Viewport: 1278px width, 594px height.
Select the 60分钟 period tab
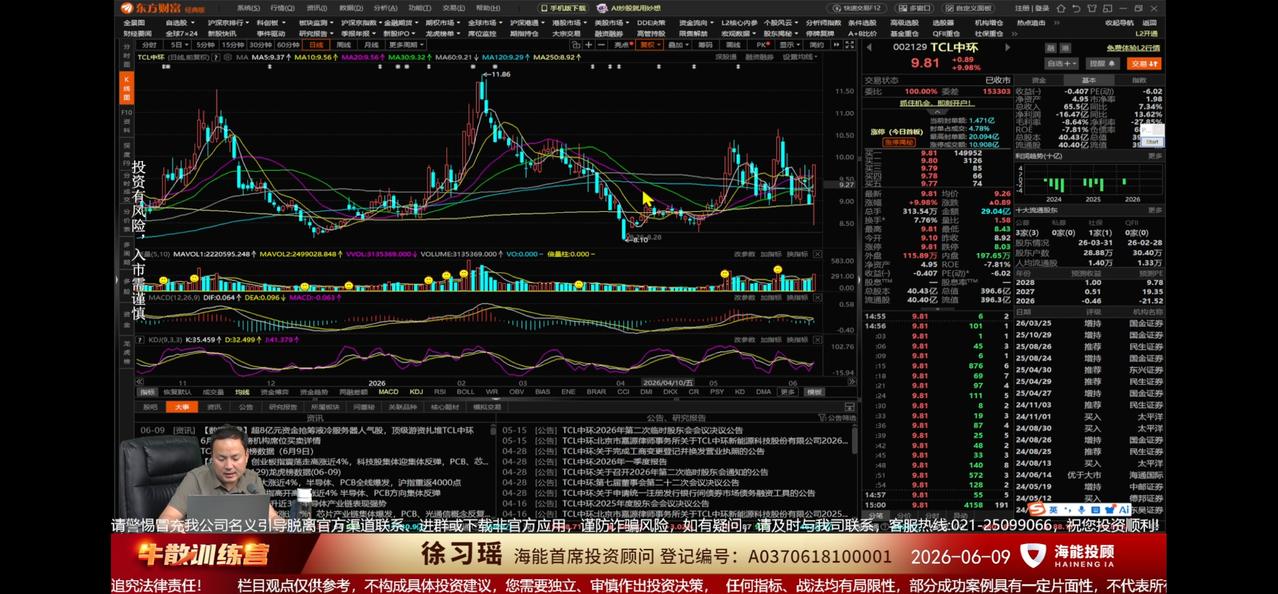click(287, 44)
